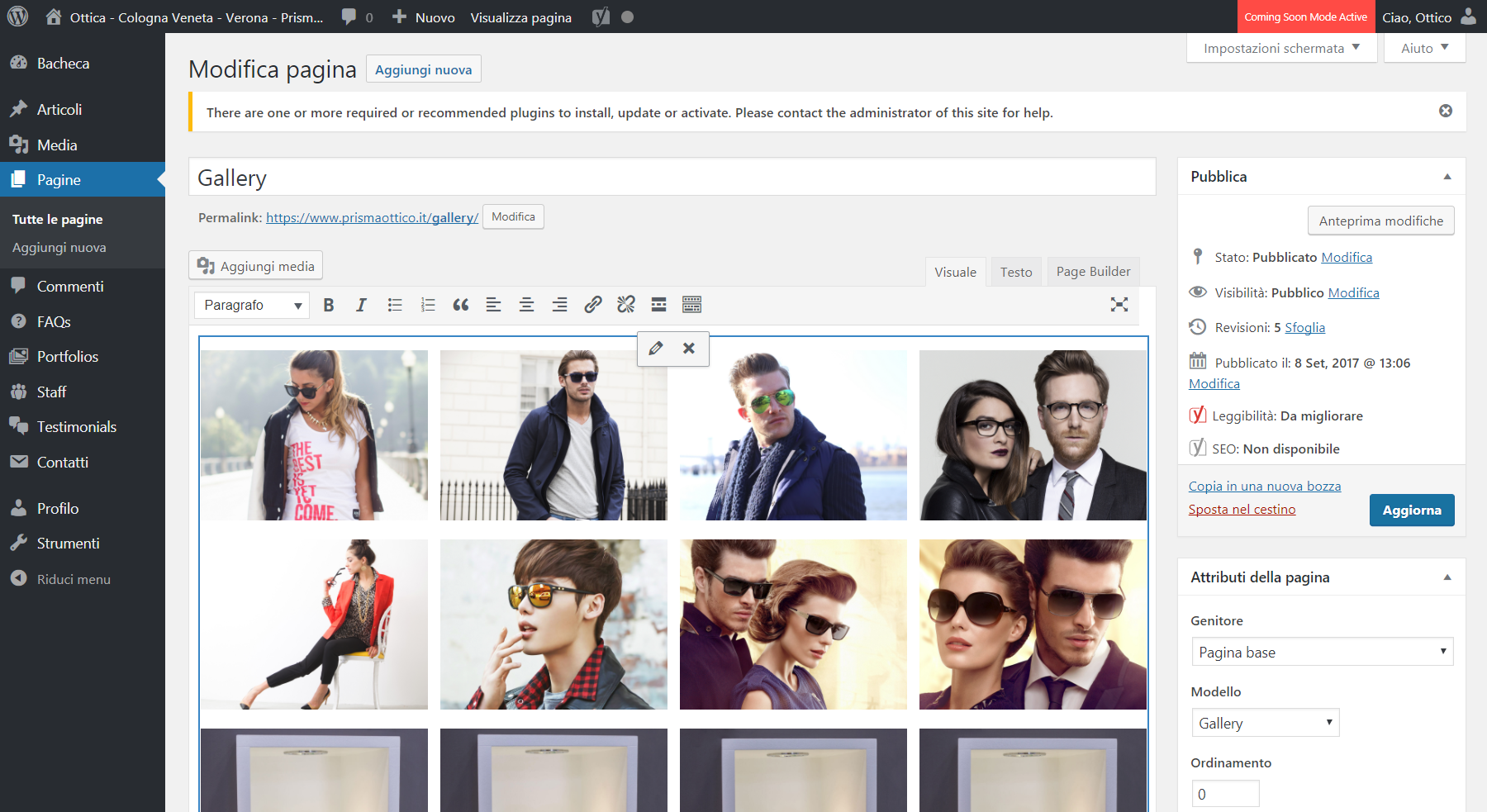Image resolution: width=1487 pixels, height=812 pixels.
Task: Dismiss the required plugins notice
Action: (1445, 111)
